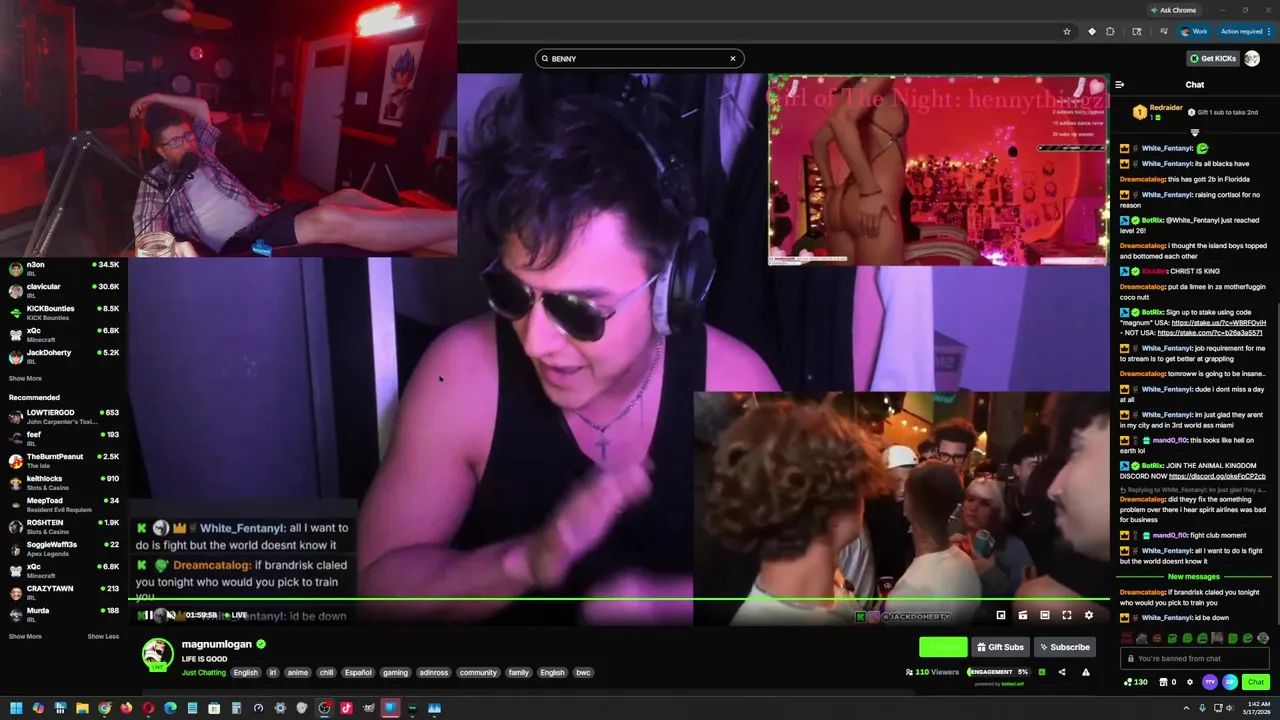Image resolution: width=1280 pixels, height=720 pixels.
Task: Click the KICKs balance showing 130
Action: (1135, 682)
